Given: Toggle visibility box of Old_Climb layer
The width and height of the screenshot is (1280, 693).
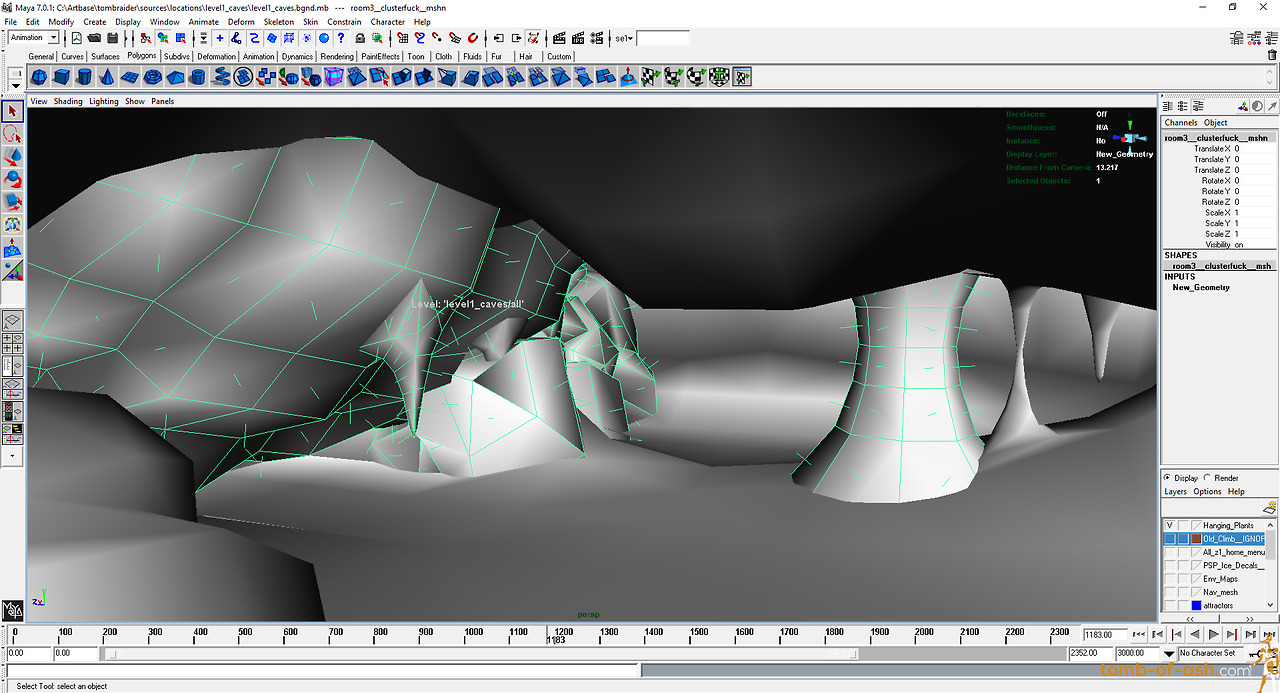Looking at the screenshot, I should tap(1170, 539).
